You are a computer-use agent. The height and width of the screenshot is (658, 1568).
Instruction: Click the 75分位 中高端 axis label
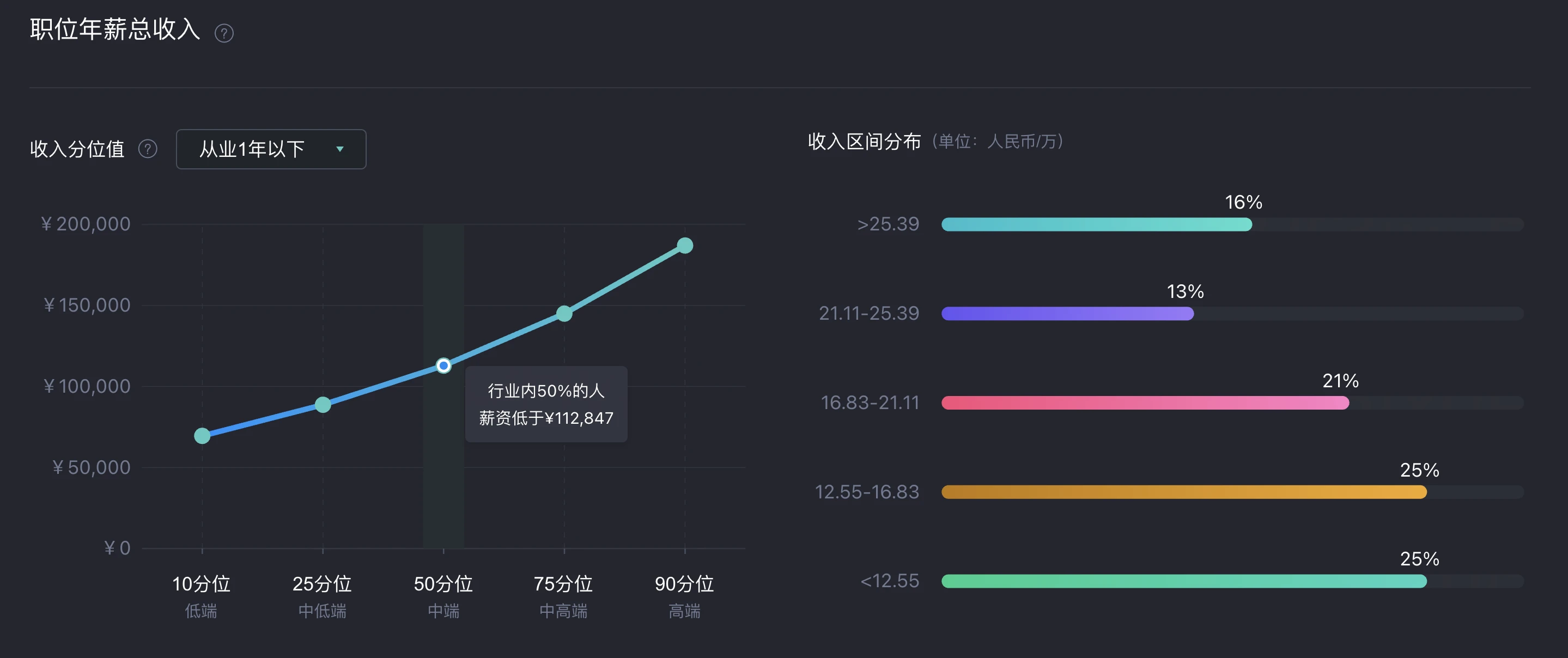(x=564, y=596)
